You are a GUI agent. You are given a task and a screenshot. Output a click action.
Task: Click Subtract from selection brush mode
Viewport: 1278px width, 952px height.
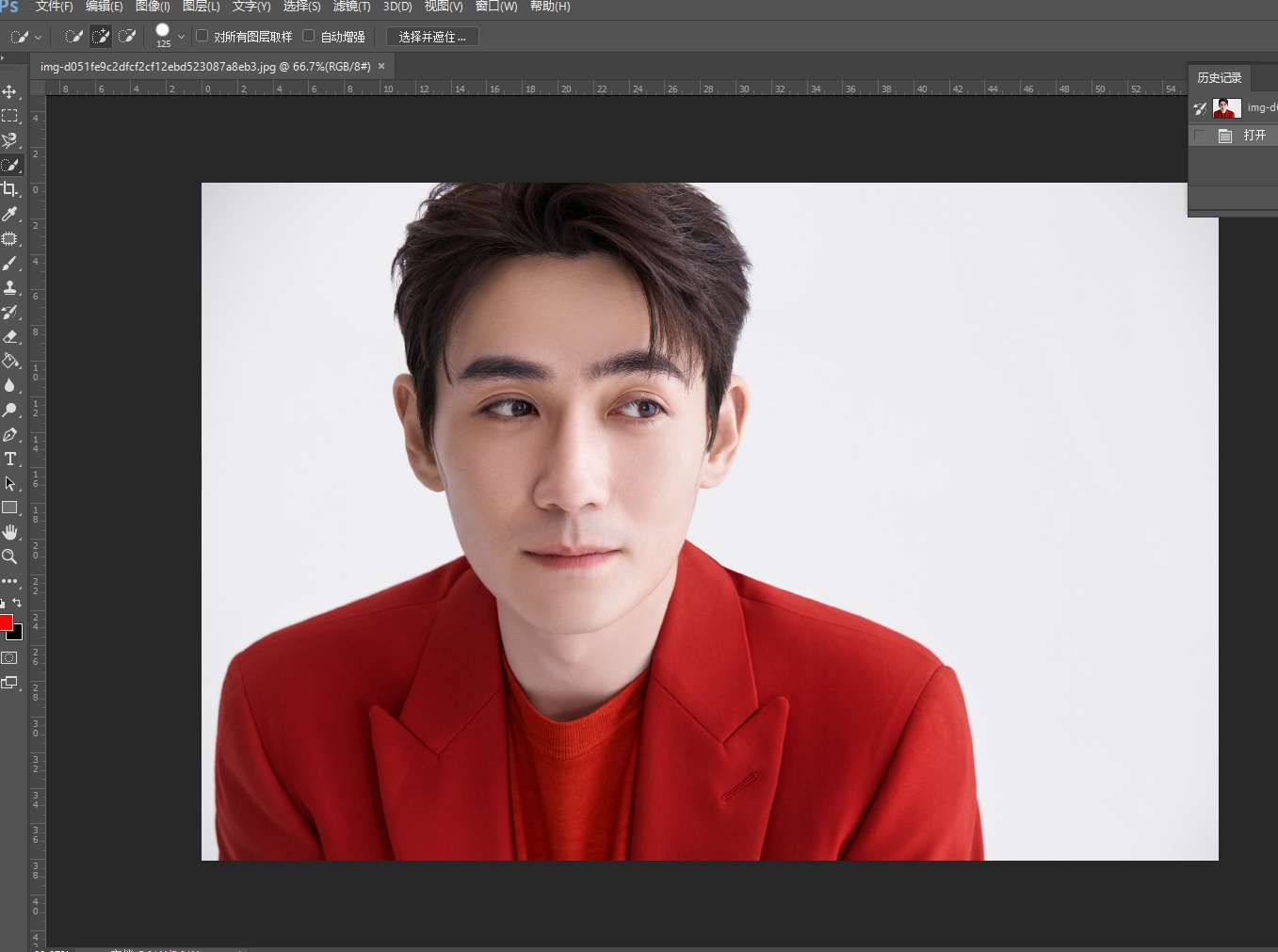127,37
